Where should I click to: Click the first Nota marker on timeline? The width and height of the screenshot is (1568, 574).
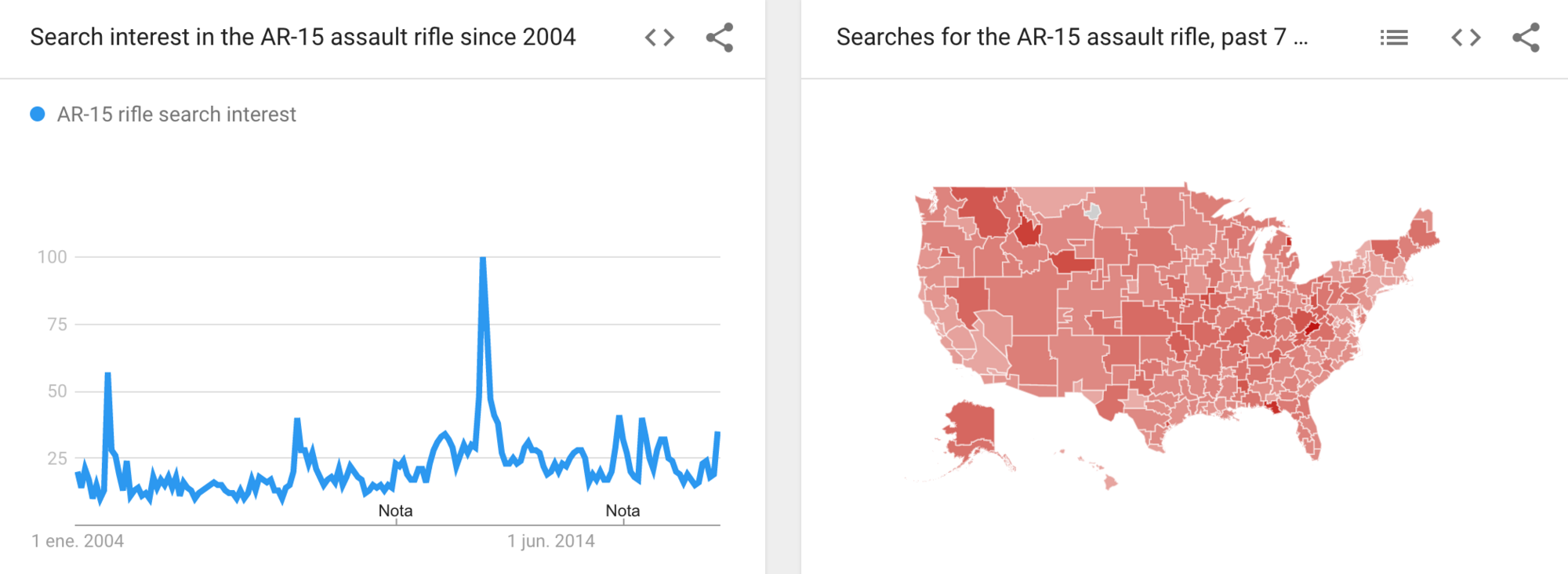[x=395, y=511]
